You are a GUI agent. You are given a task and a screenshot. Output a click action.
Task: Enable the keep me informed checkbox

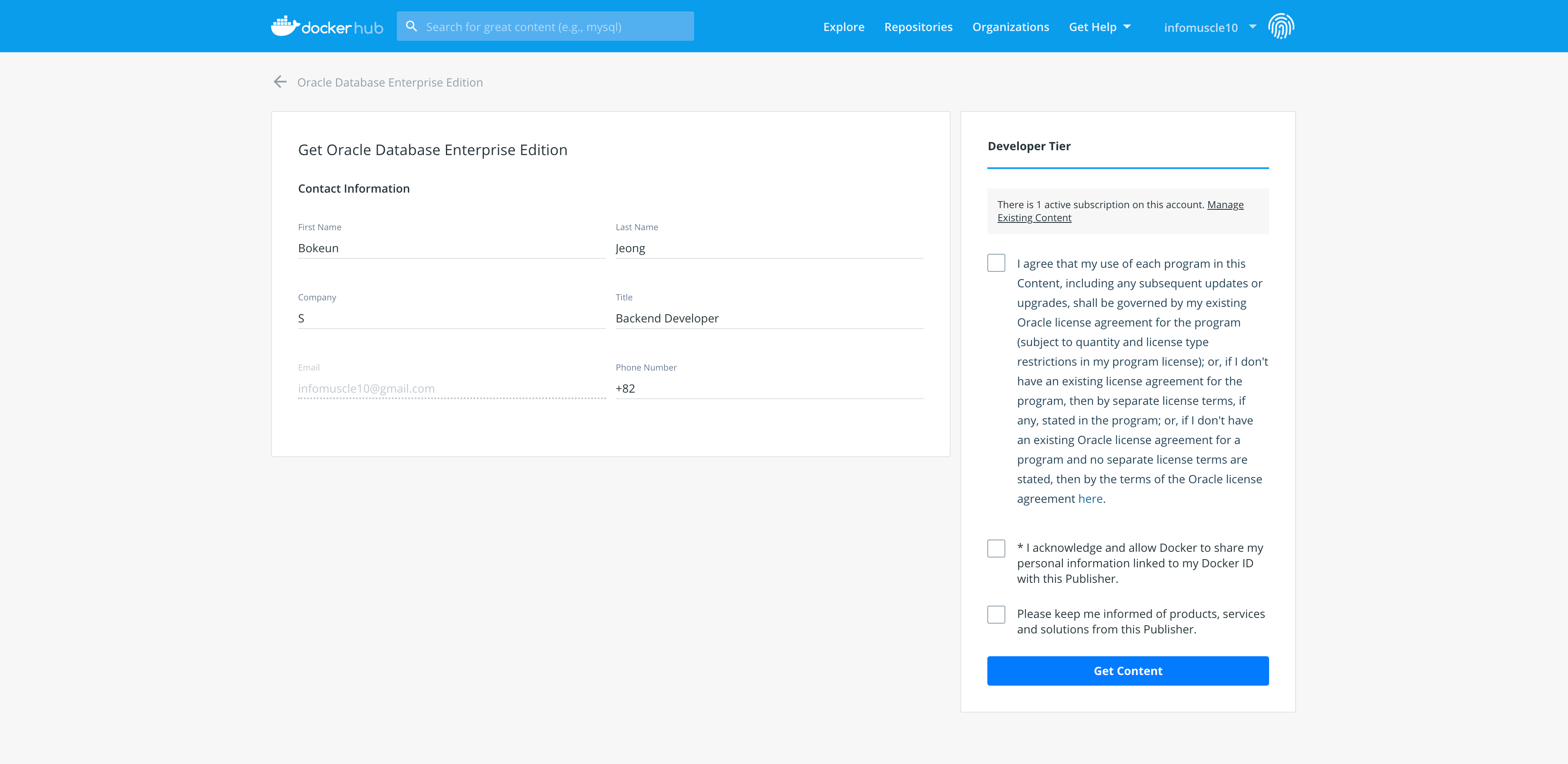pyautogui.click(x=996, y=614)
